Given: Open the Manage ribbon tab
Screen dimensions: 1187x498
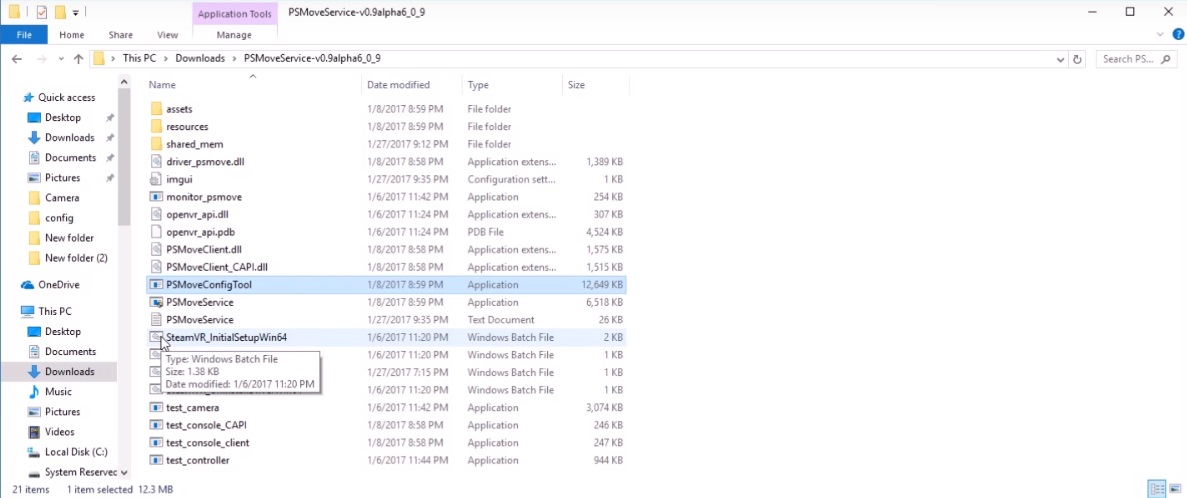Looking at the screenshot, I should pos(234,35).
